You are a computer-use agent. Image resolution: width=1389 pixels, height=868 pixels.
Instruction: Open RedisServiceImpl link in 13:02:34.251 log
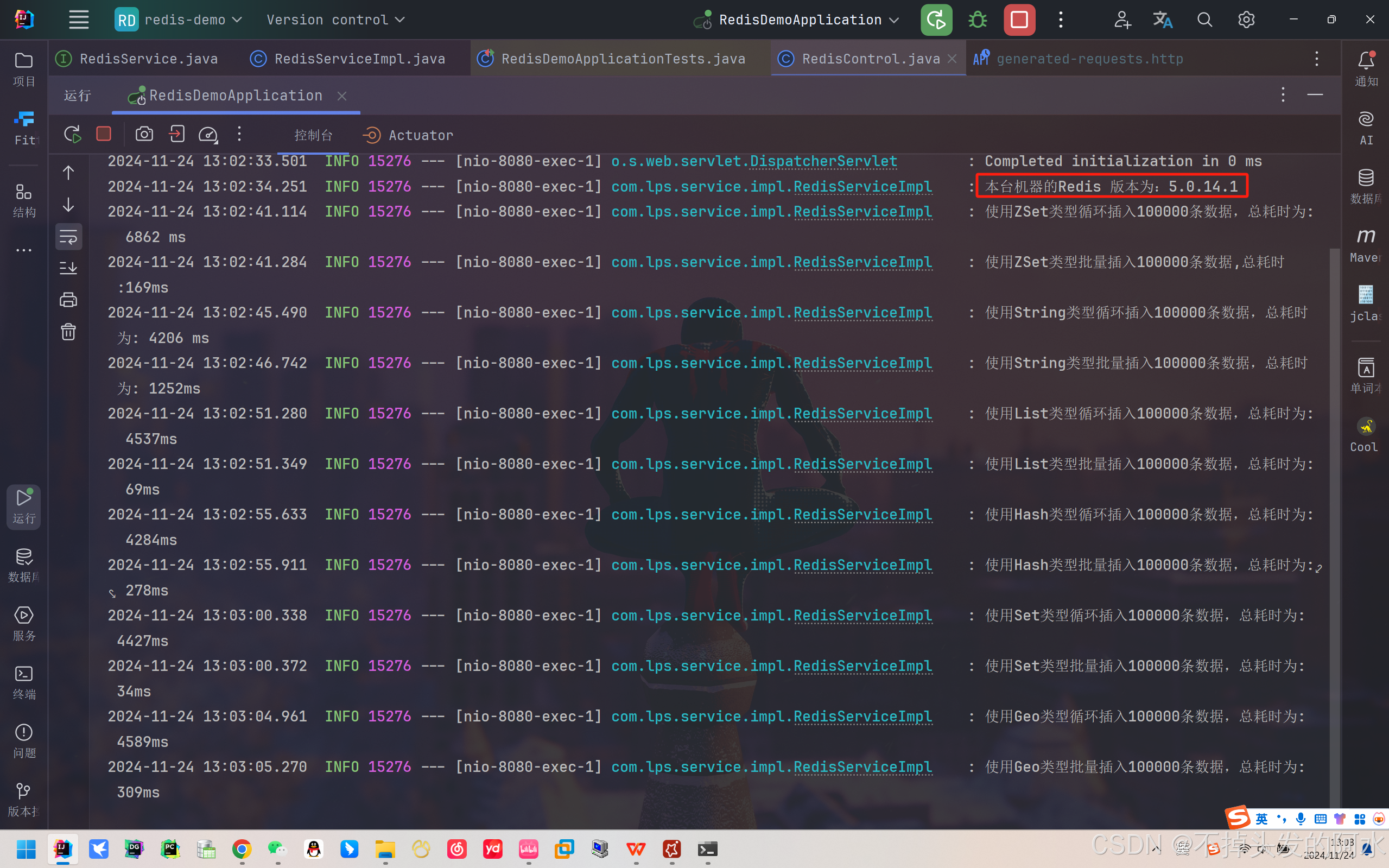pyautogui.click(x=862, y=187)
